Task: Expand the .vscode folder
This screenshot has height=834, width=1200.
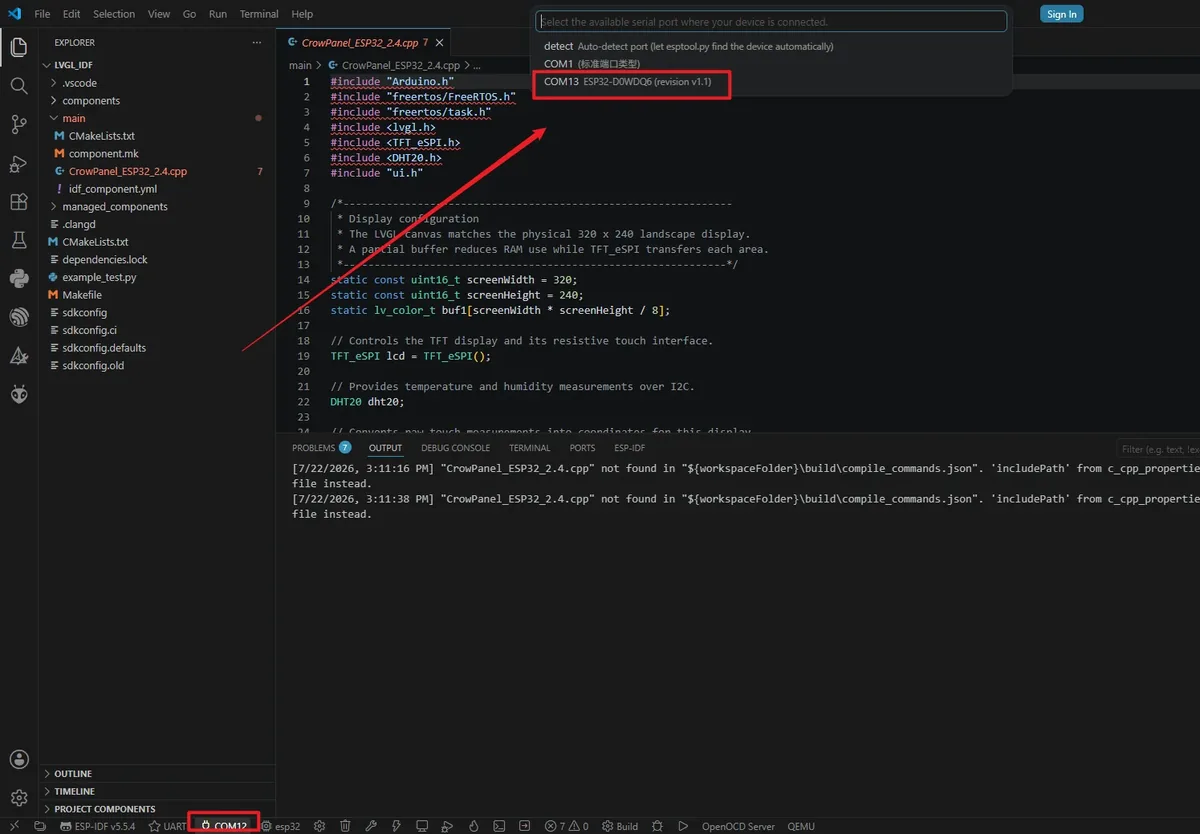Action: pos(157,83)
